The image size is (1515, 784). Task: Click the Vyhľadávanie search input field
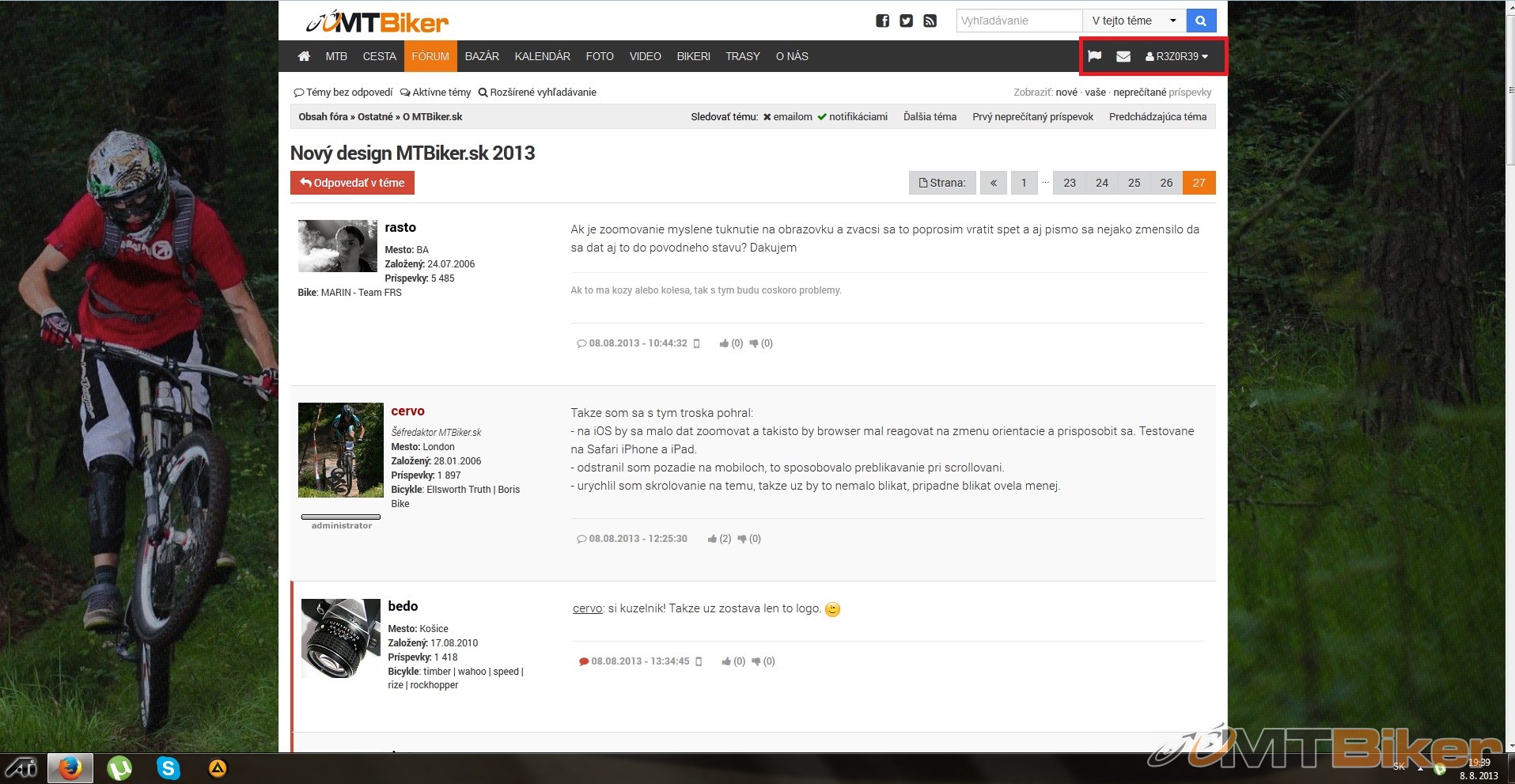(1018, 21)
